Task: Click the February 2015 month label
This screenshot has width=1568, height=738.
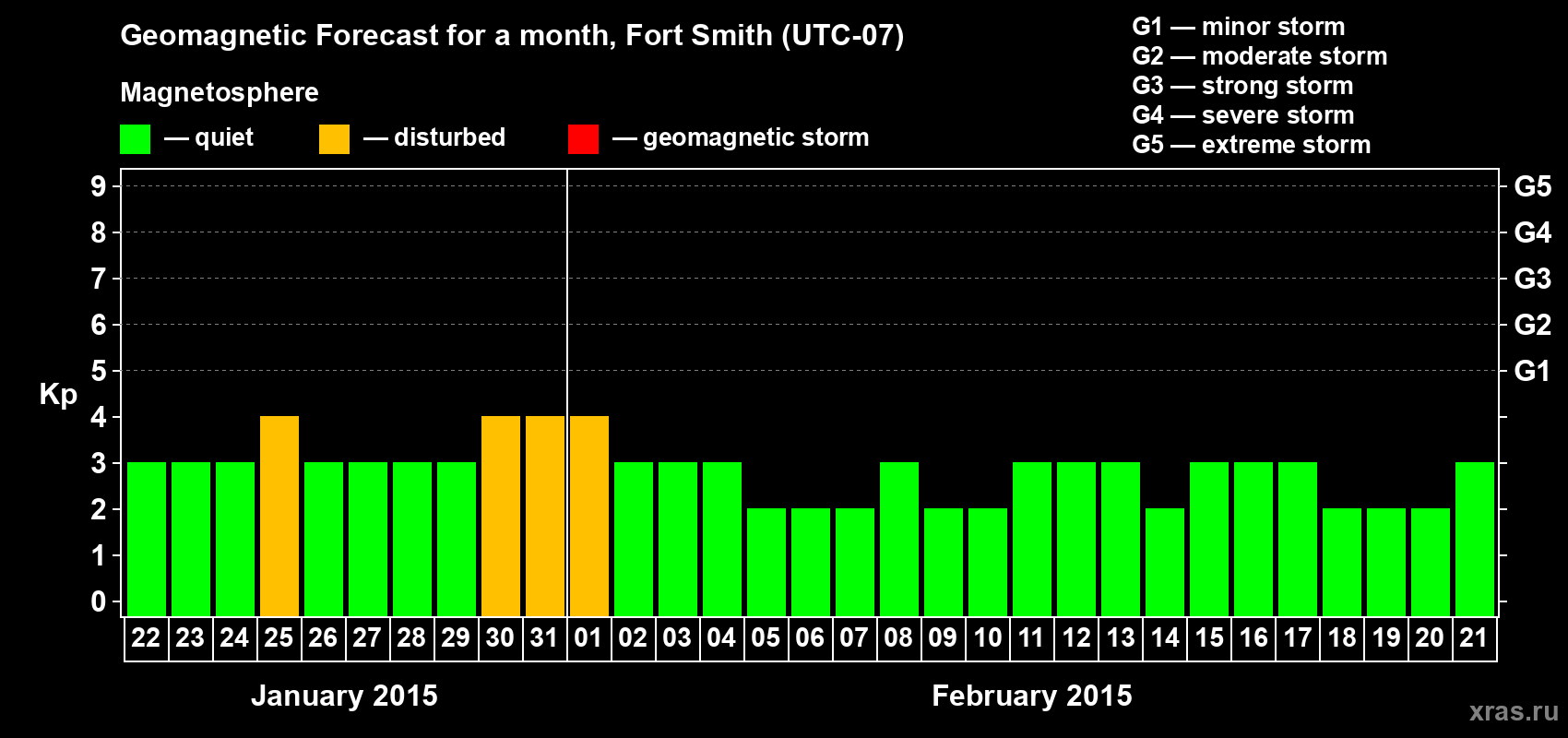Action: (1032, 696)
